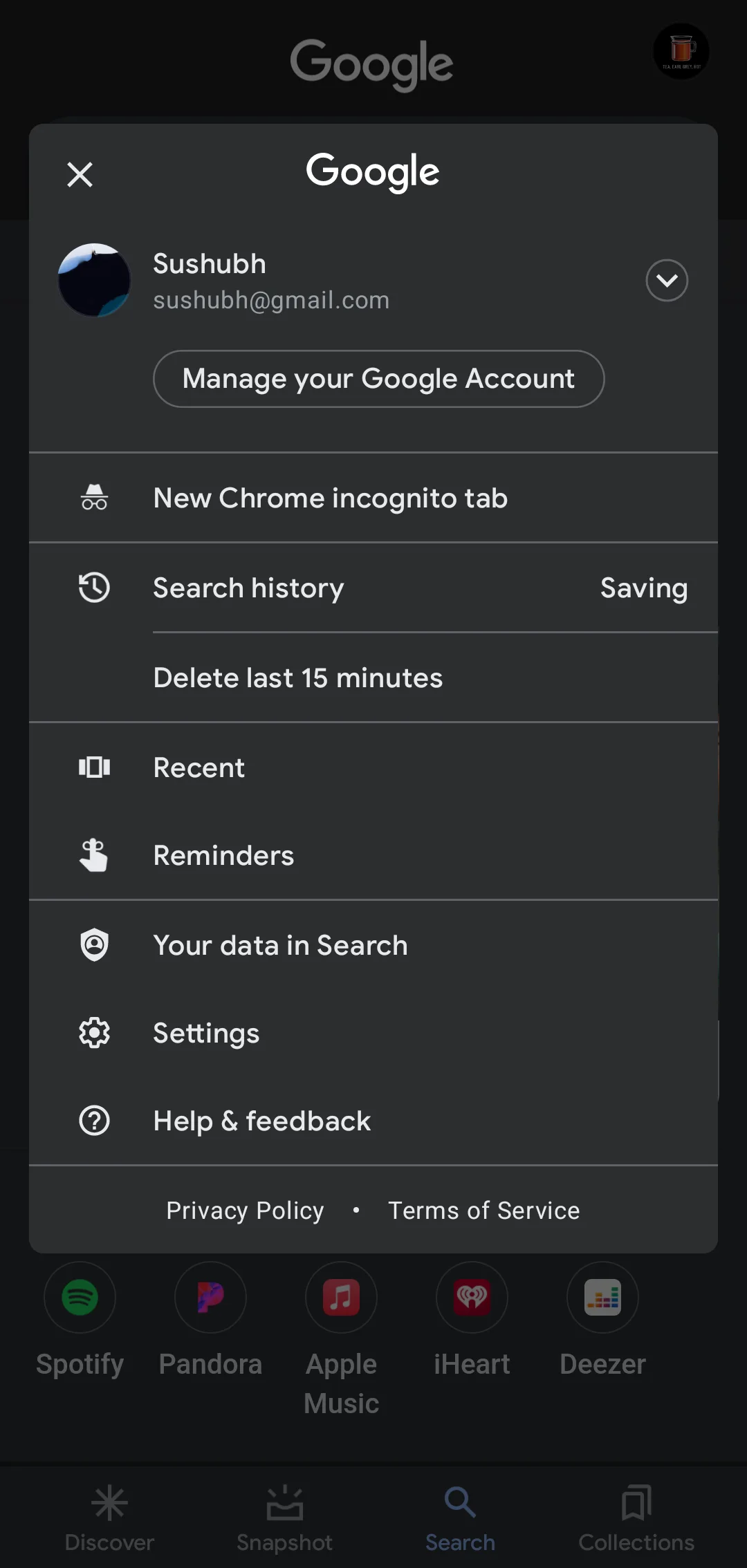Open Help & feedback
The image size is (747, 1568).
(262, 1121)
